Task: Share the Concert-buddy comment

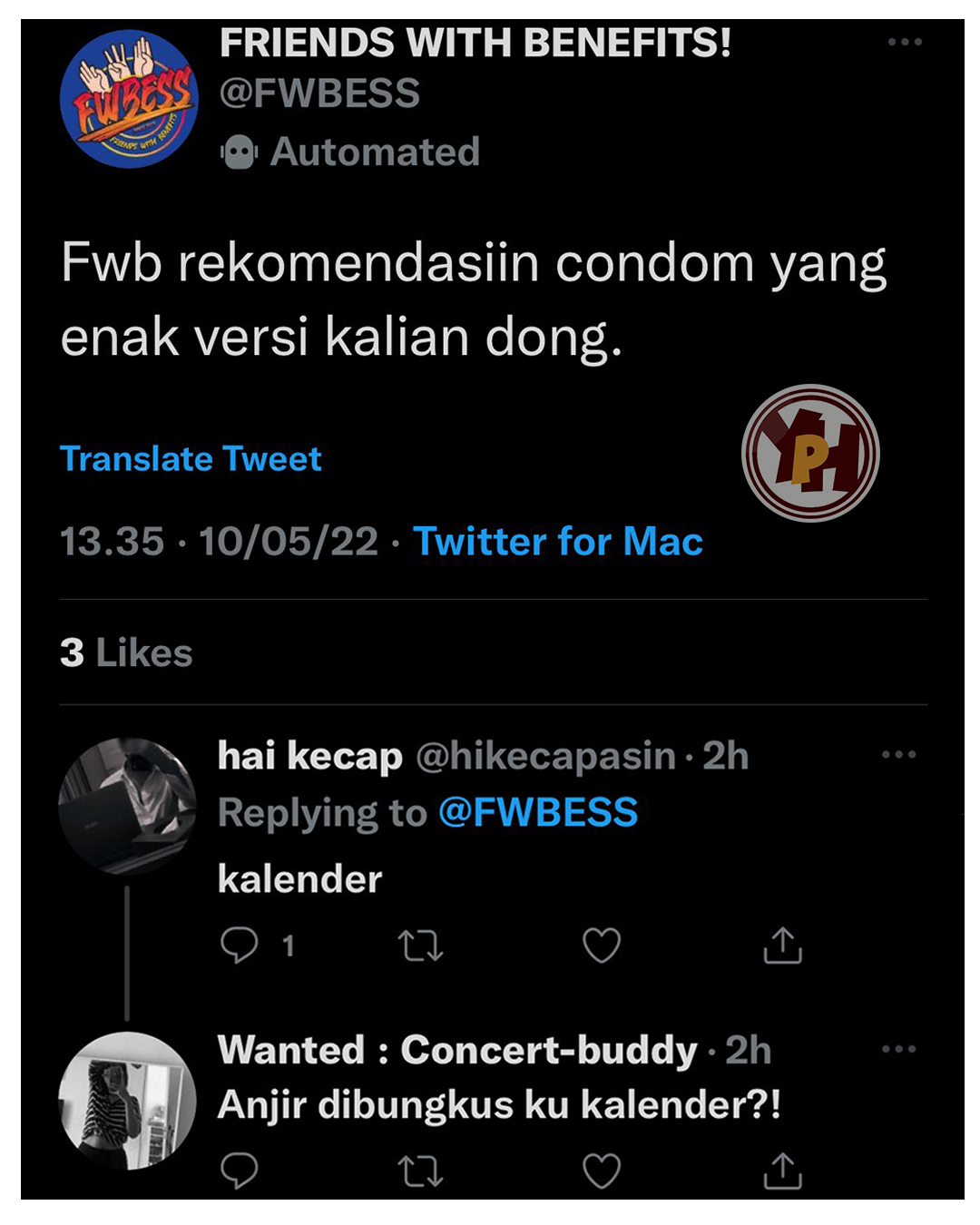Action: pos(782,1171)
